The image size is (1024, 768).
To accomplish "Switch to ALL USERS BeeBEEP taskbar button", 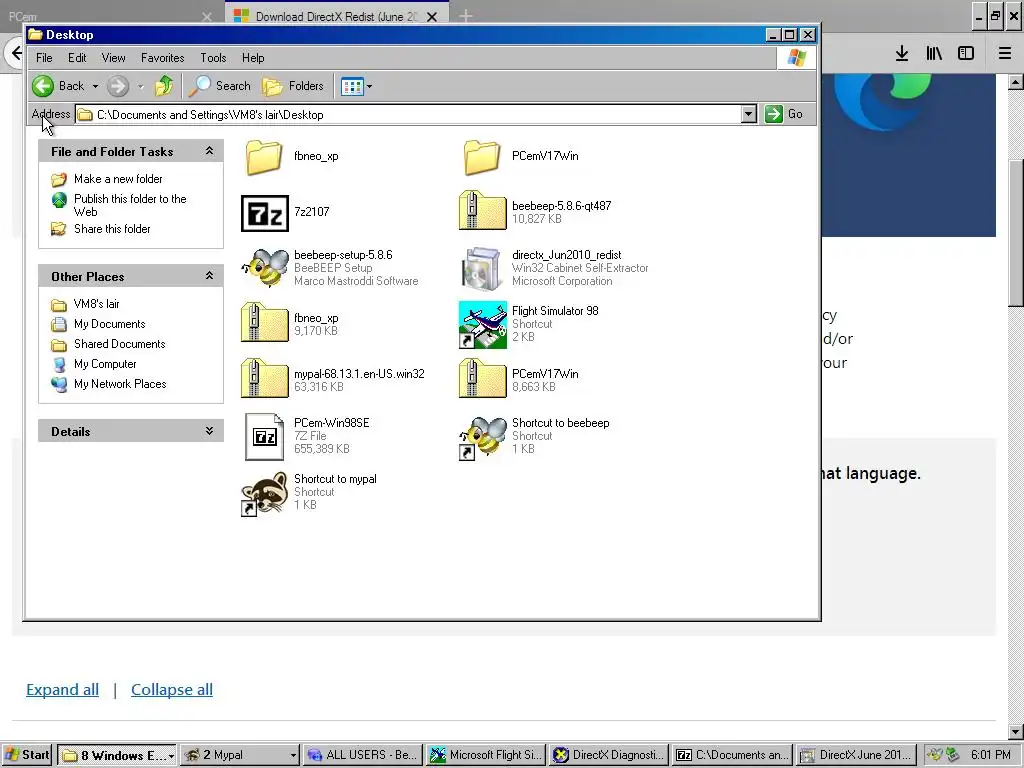I will pyautogui.click(x=362, y=755).
